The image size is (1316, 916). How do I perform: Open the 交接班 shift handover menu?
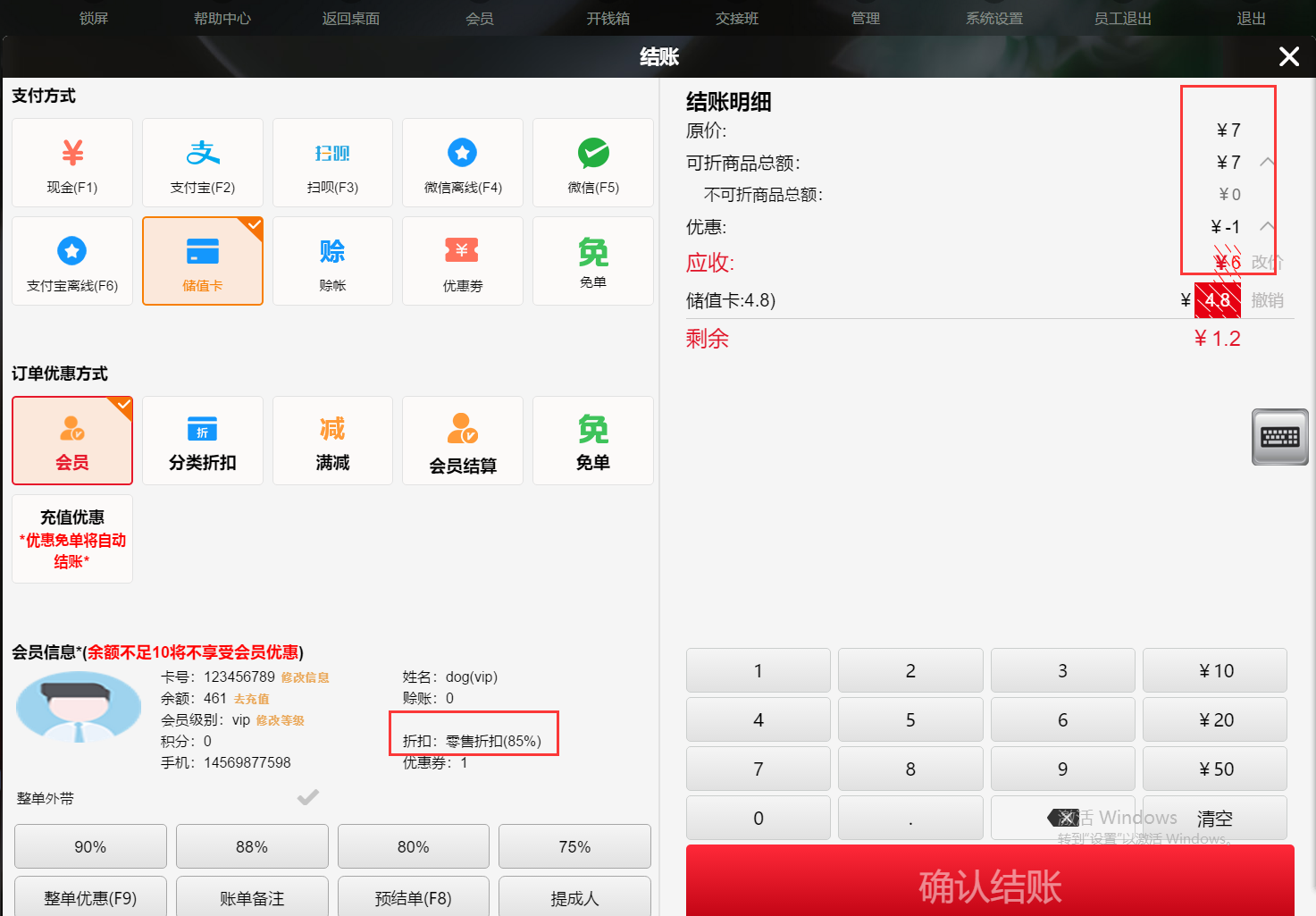point(736,18)
